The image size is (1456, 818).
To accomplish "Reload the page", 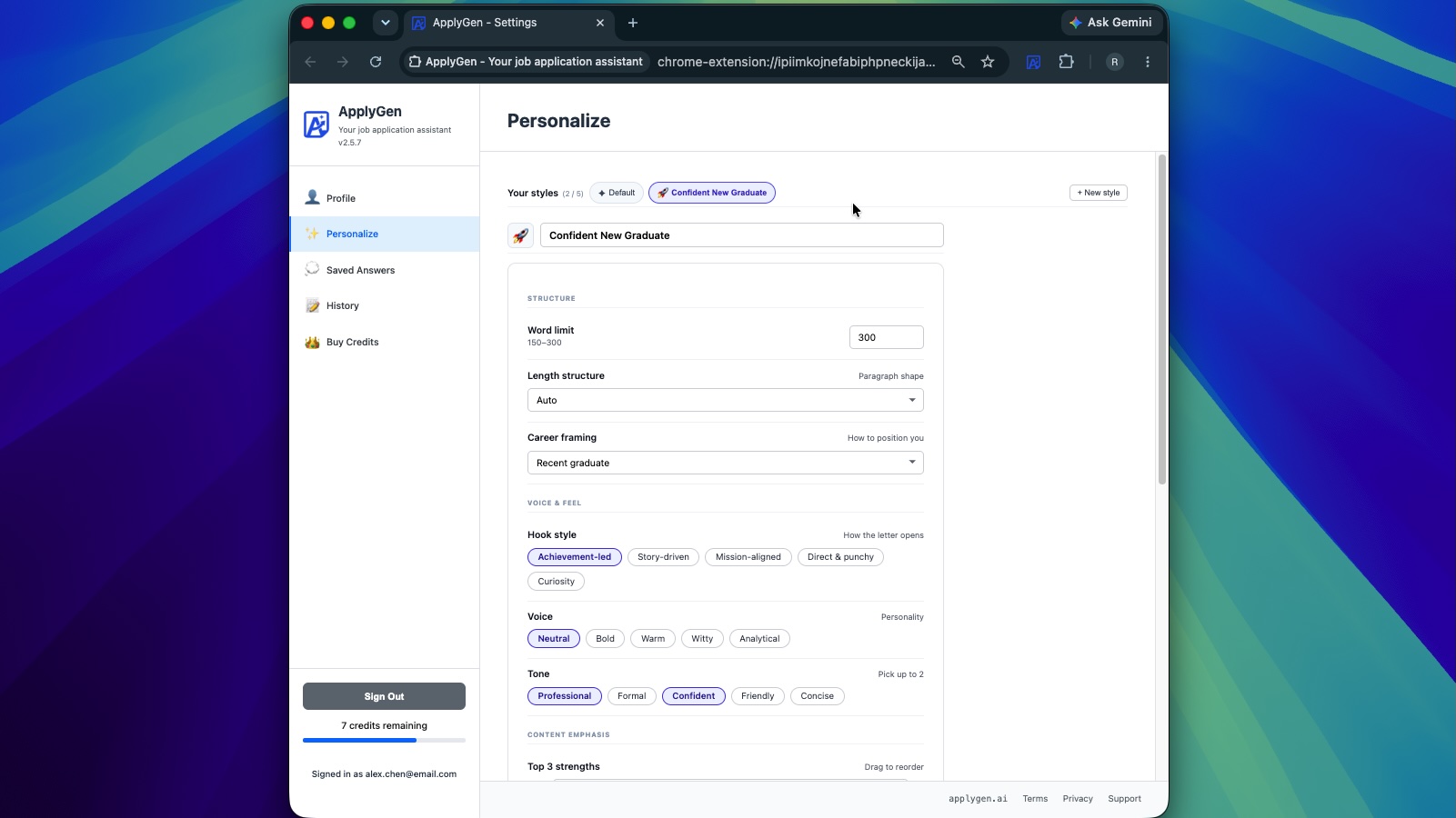I will click(376, 62).
